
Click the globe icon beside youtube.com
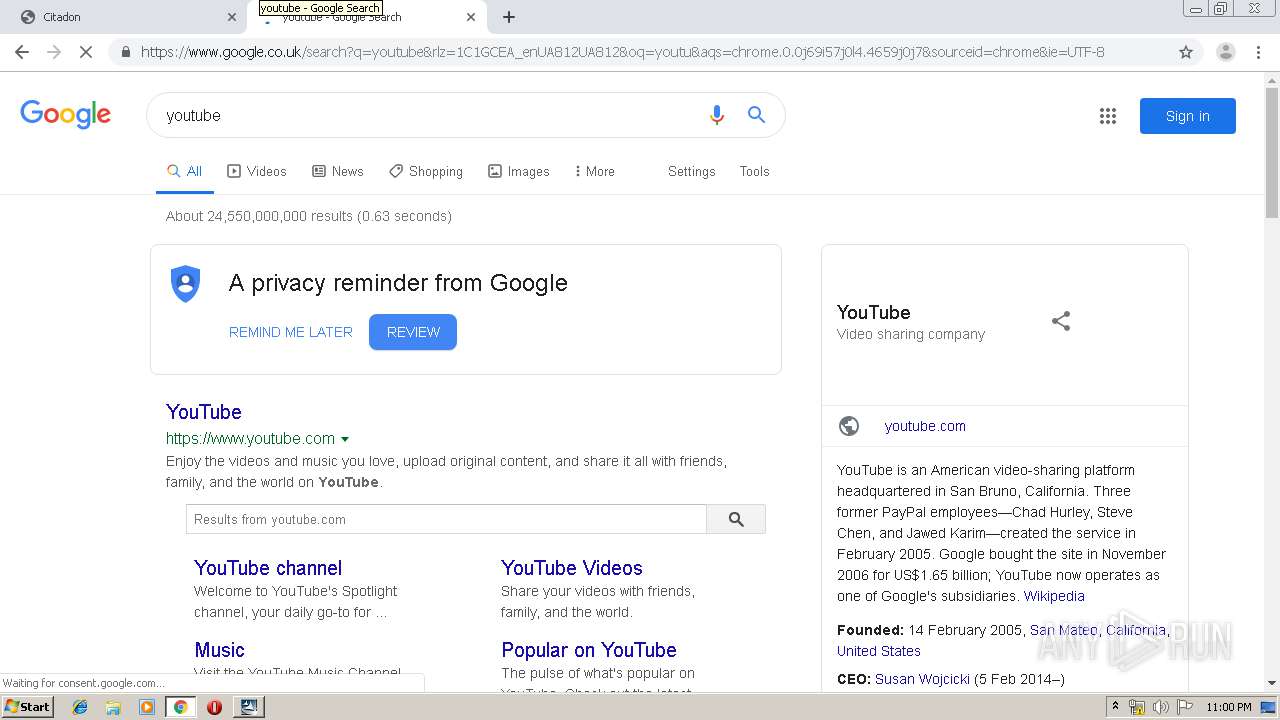click(849, 426)
